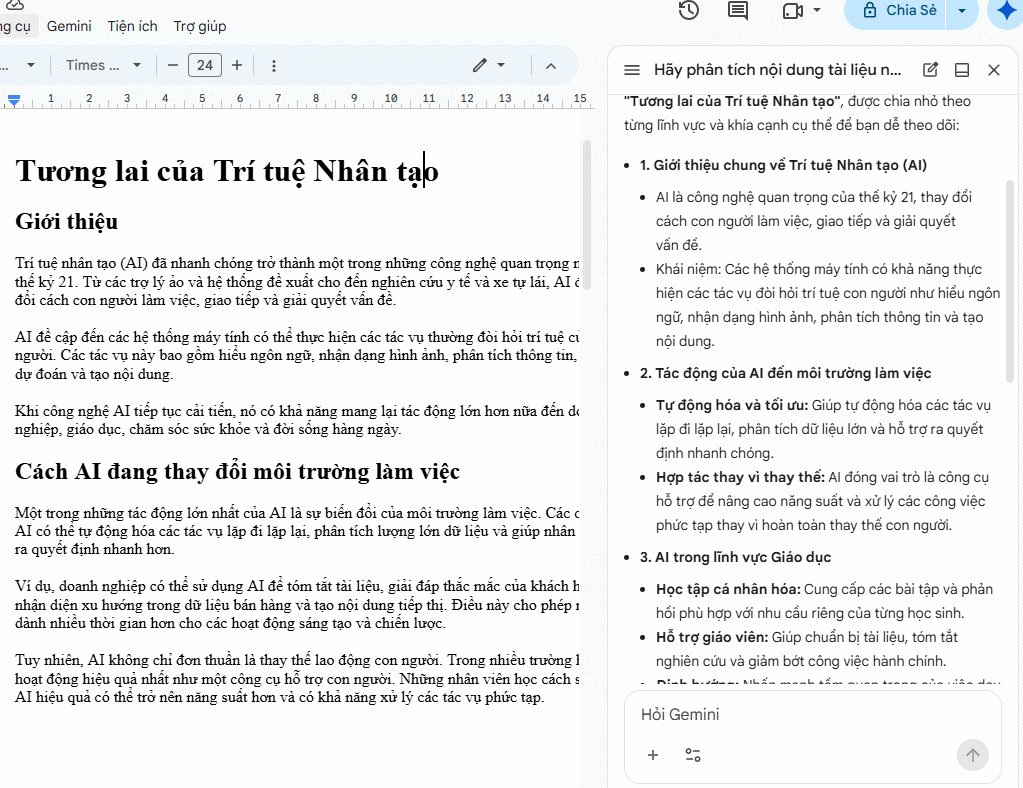Click the paragraph starting 'Tuy nhiên, AI không chỉ'
Screen dimensions: 1023x788
(297, 678)
